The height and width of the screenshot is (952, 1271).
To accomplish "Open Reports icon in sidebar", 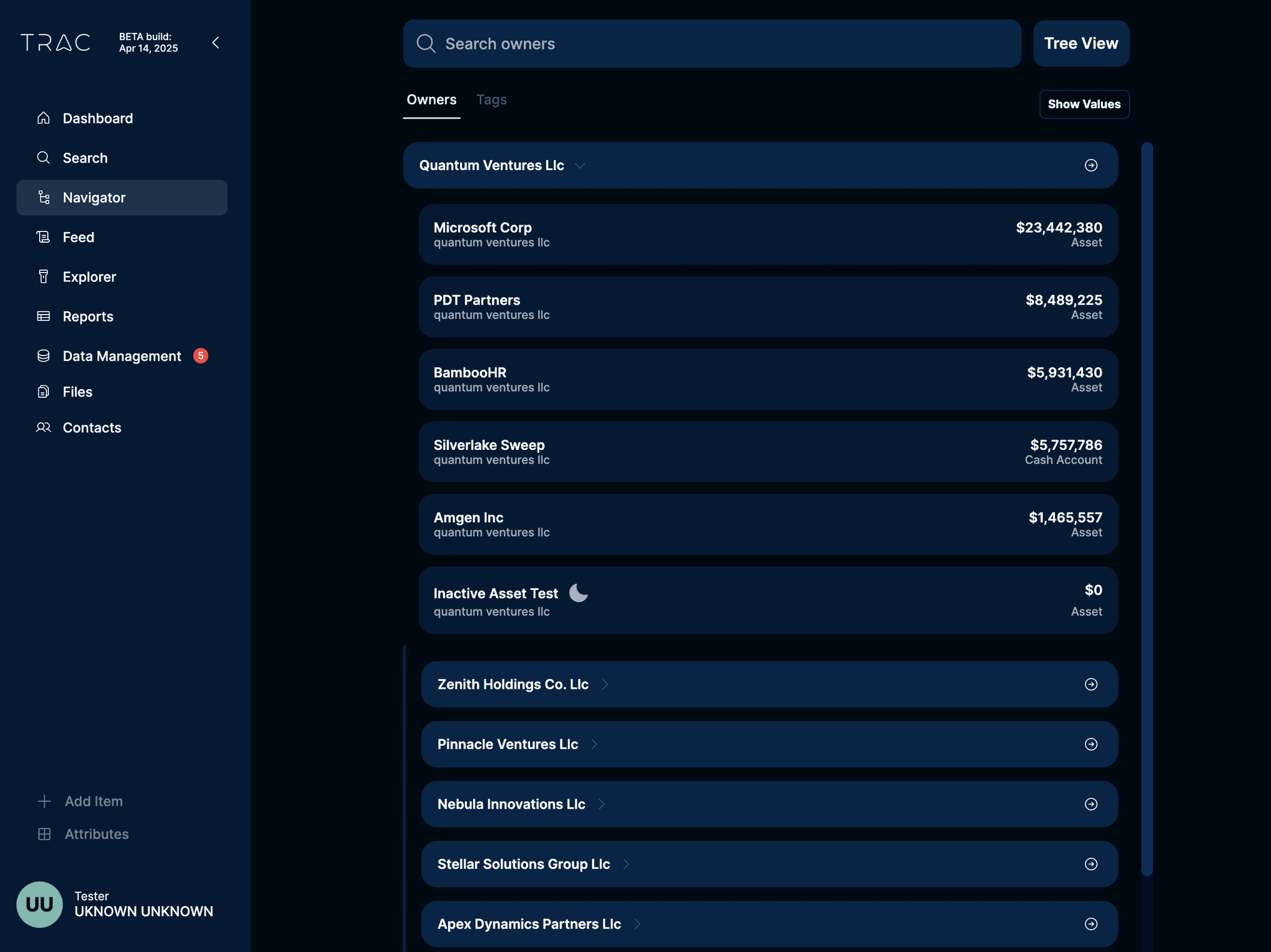I will (x=43, y=317).
